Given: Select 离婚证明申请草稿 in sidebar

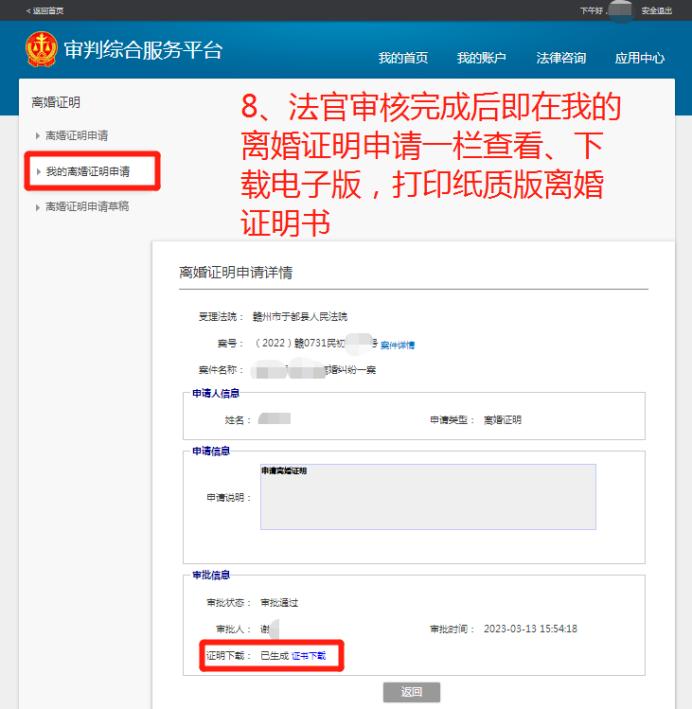Looking at the screenshot, I should 87,207.
